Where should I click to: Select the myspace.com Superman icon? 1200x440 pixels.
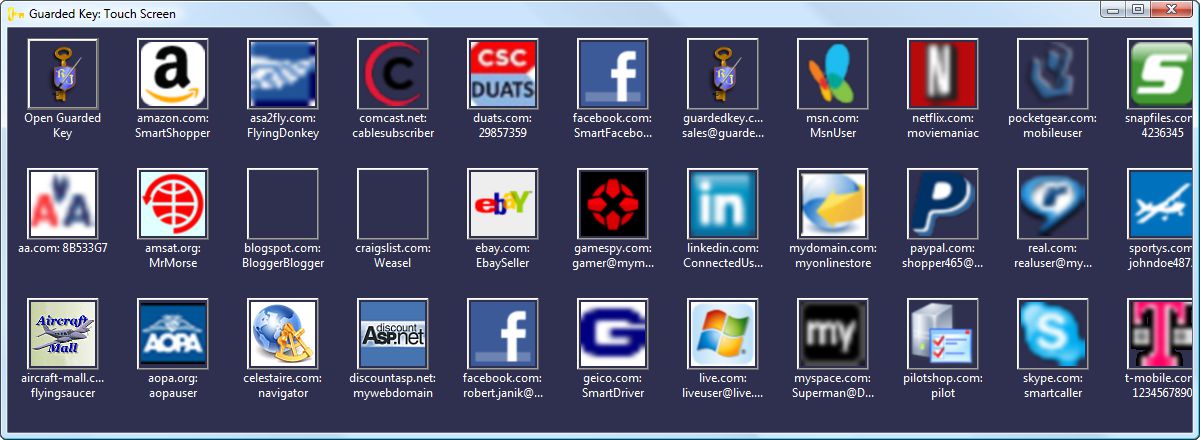click(x=833, y=334)
